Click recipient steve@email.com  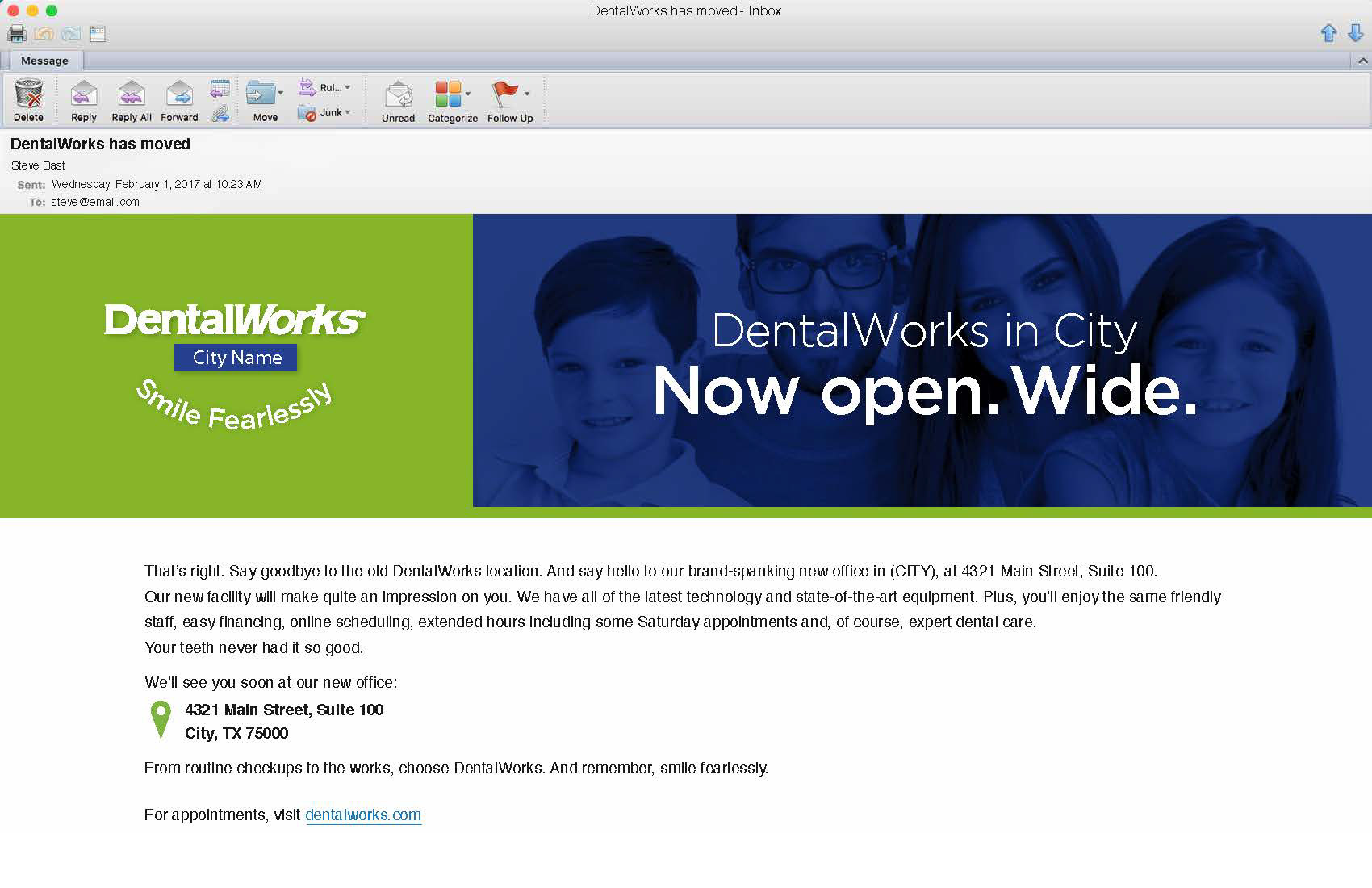(x=95, y=202)
